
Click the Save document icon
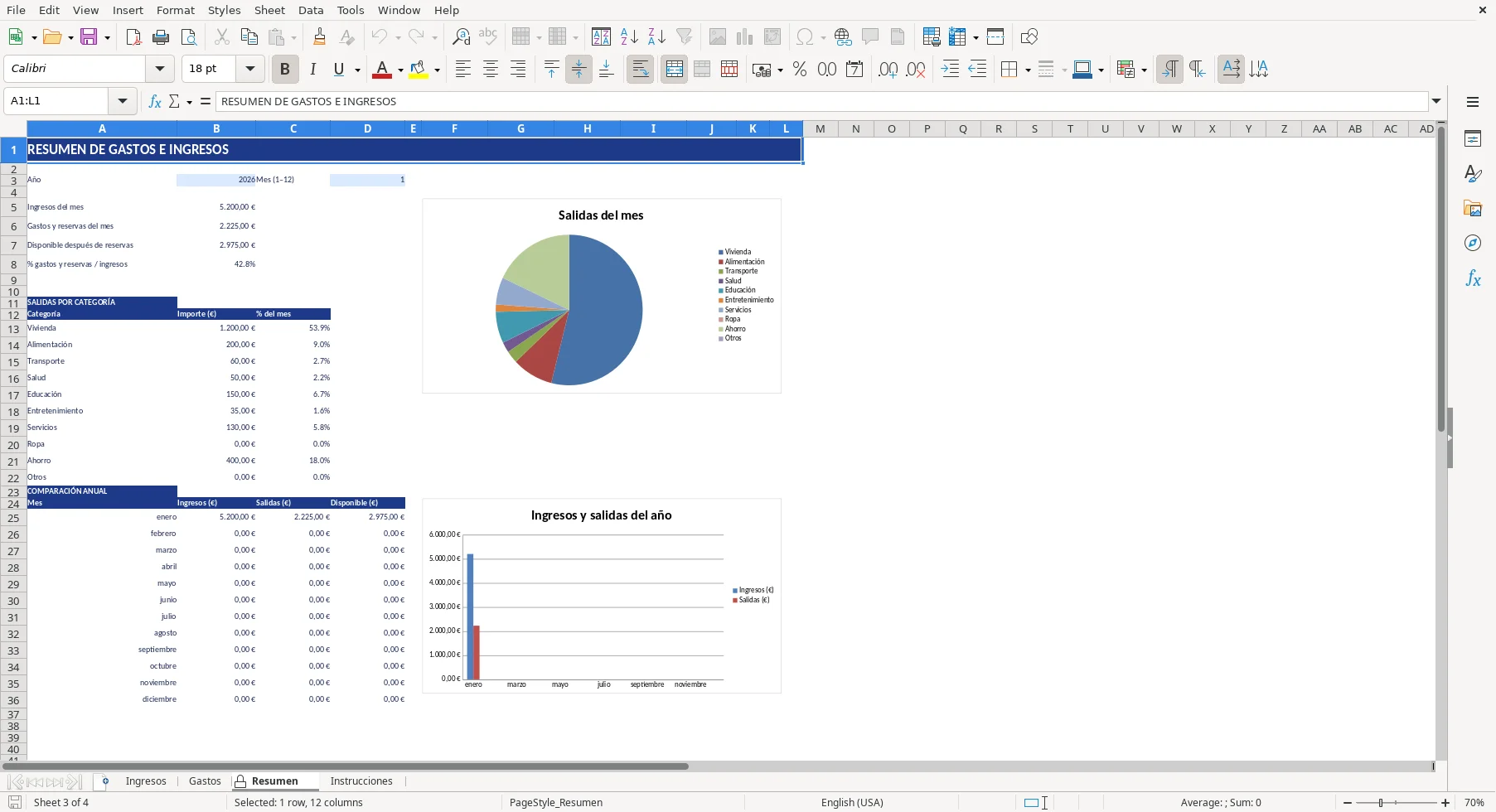(89, 36)
